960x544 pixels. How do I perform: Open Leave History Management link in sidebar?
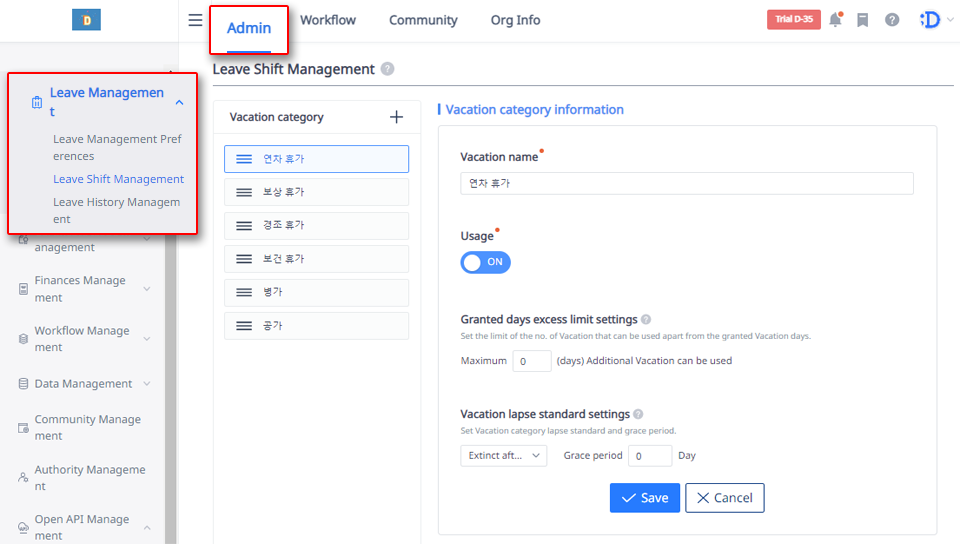pyautogui.click(x=116, y=210)
